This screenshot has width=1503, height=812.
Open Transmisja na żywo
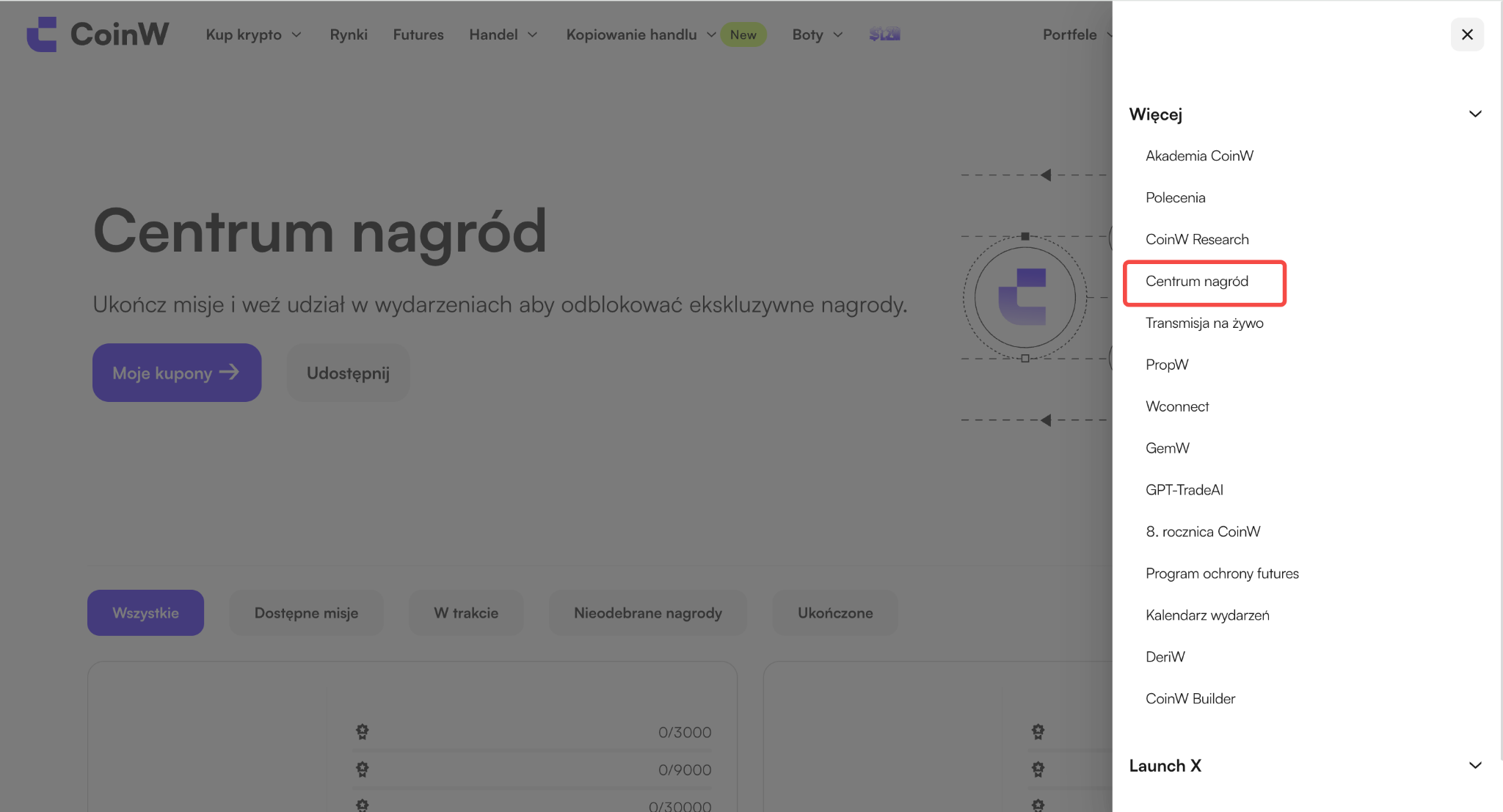[1204, 323]
